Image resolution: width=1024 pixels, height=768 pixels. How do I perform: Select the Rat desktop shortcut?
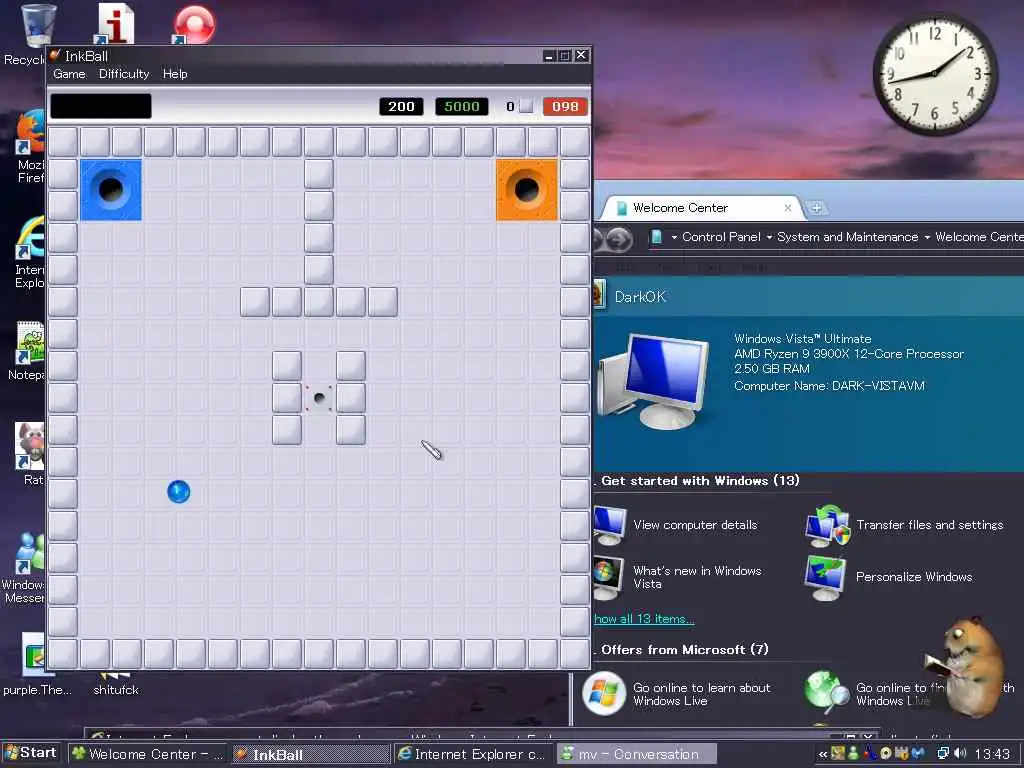pyautogui.click(x=30, y=453)
